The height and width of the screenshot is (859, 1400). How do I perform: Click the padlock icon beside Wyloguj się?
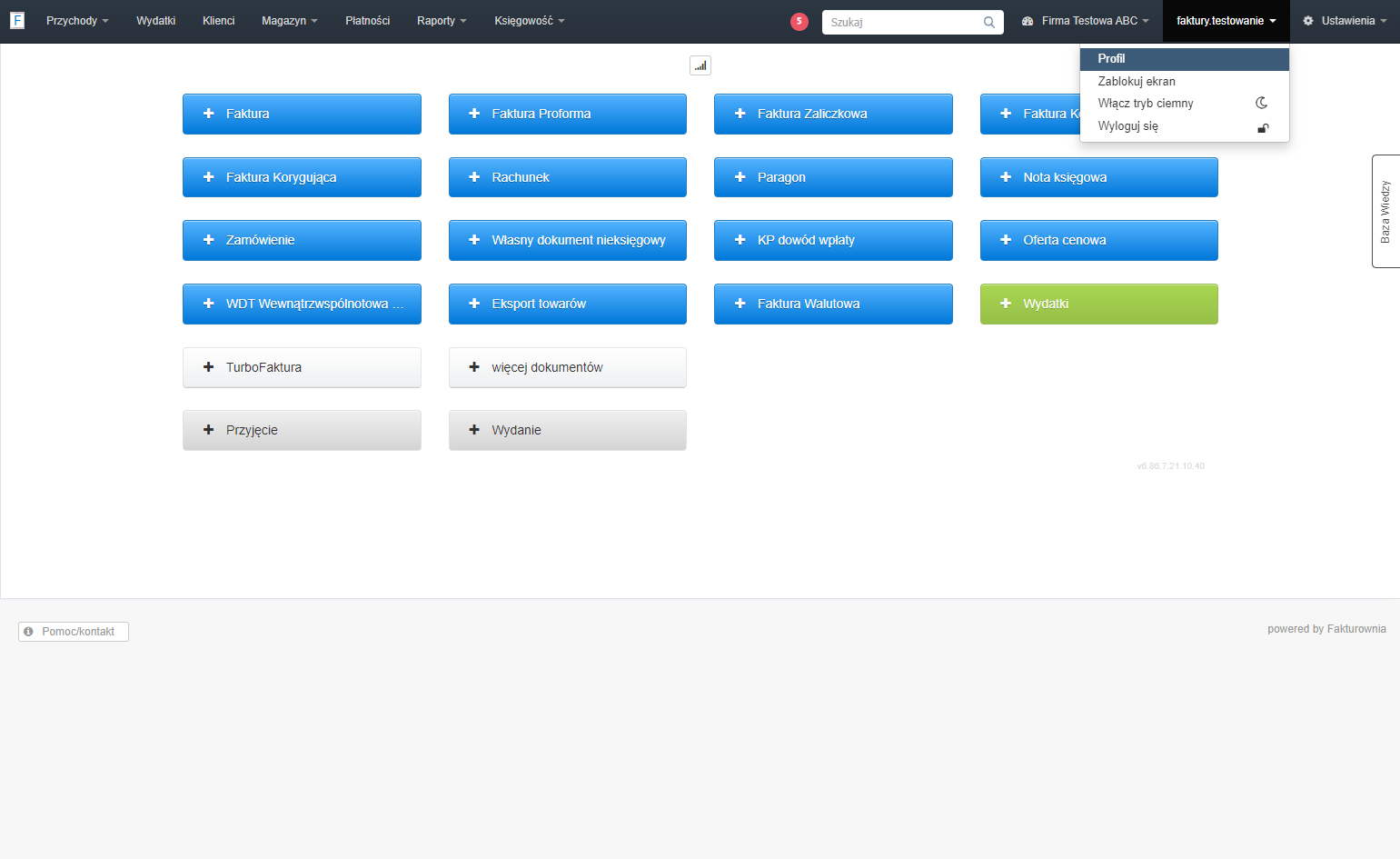(x=1263, y=127)
